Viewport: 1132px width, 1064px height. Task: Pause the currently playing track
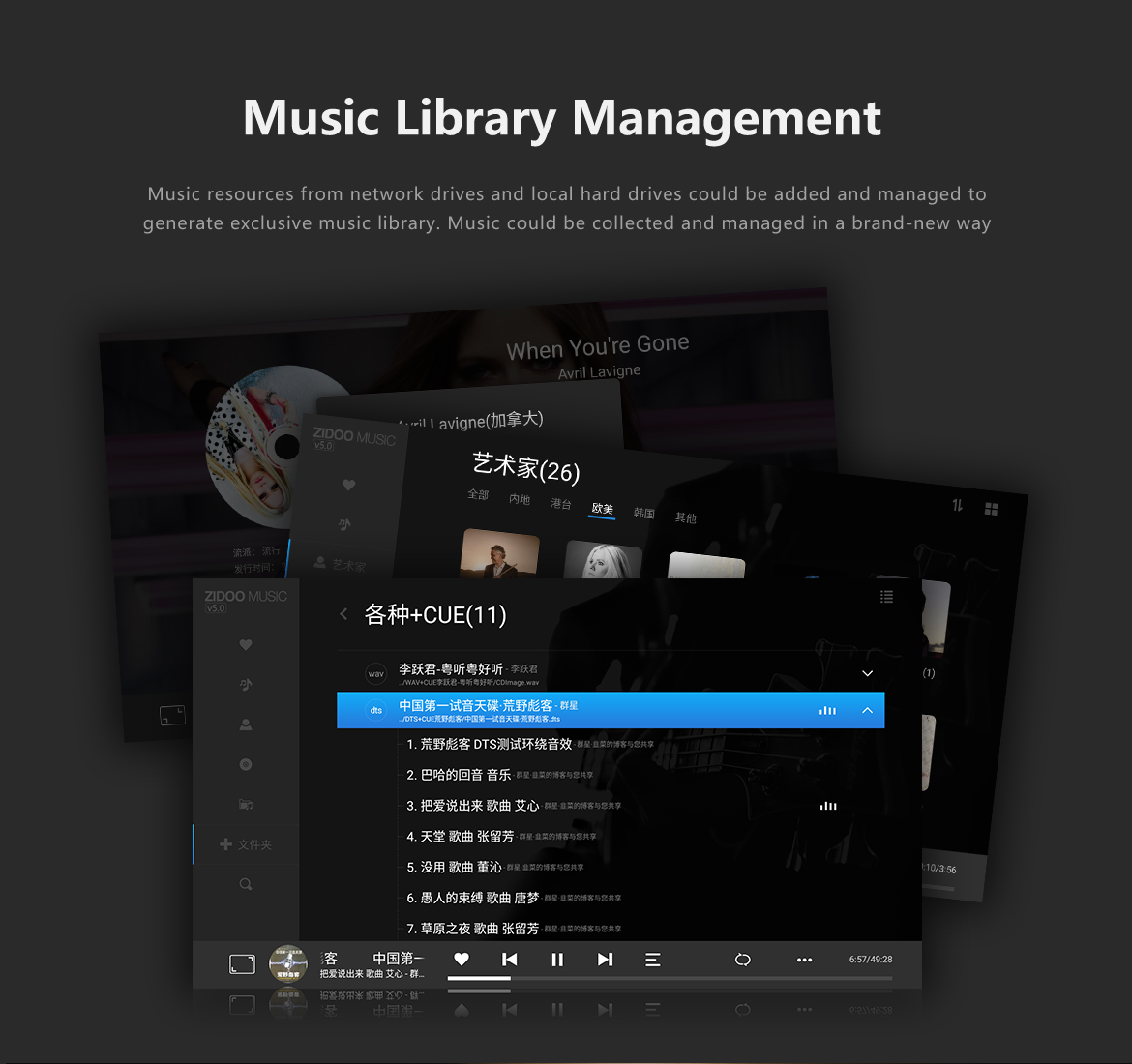click(557, 960)
